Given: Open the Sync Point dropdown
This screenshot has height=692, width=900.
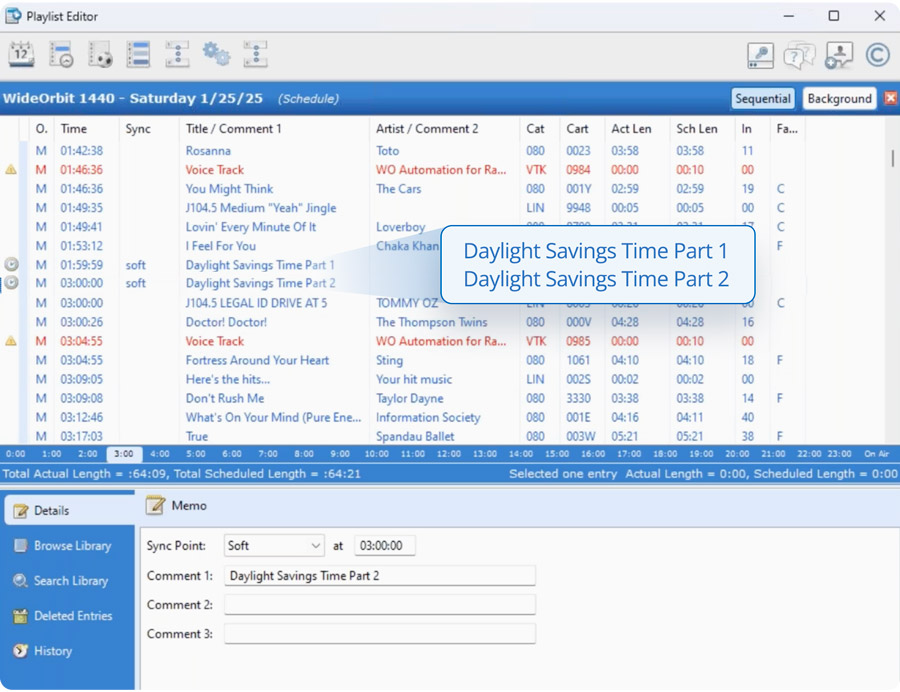Looking at the screenshot, I should (274, 546).
